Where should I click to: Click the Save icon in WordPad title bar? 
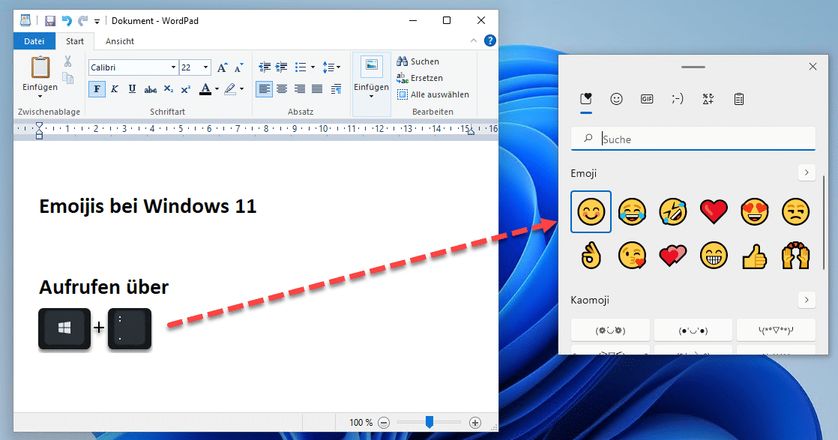(x=50, y=21)
